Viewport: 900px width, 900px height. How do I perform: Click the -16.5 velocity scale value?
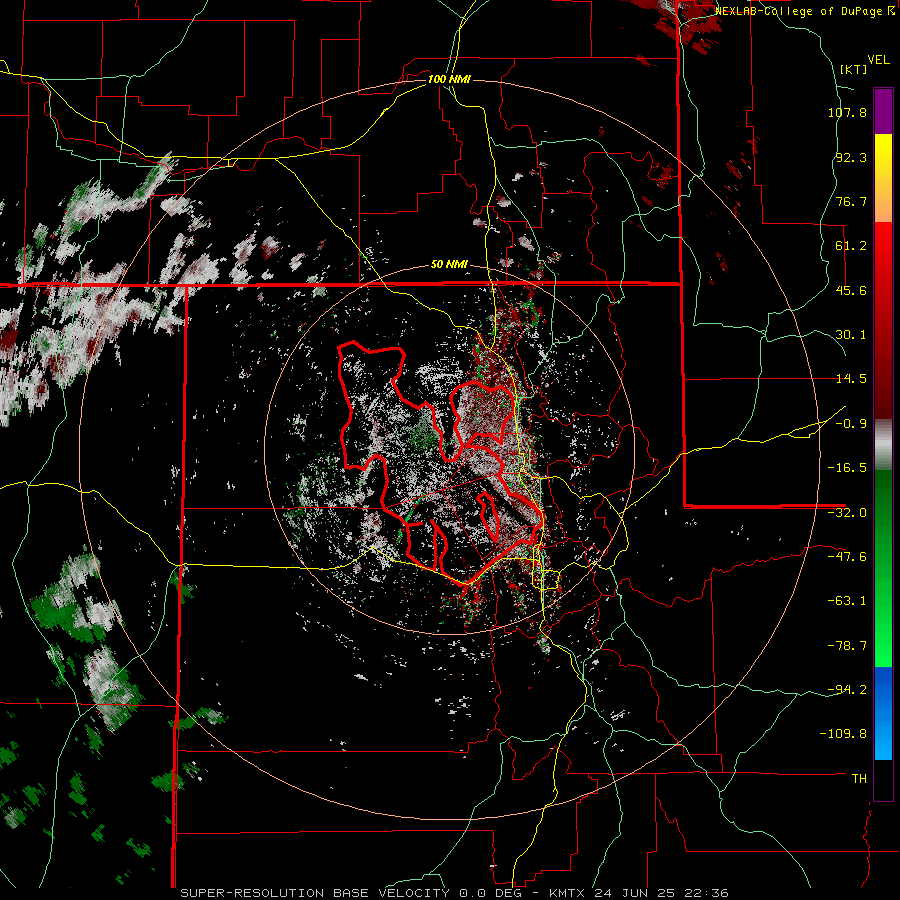tap(847, 468)
